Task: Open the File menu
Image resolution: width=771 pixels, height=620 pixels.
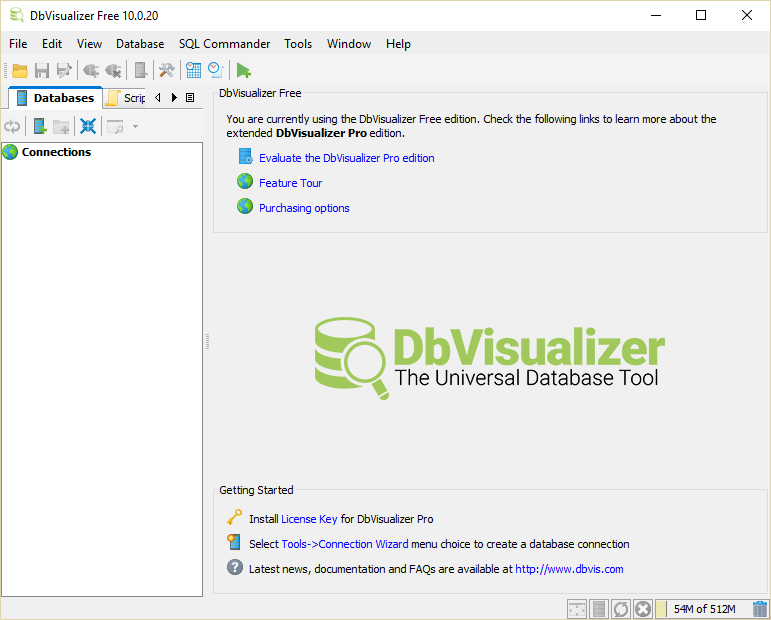Action: click(x=18, y=44)
